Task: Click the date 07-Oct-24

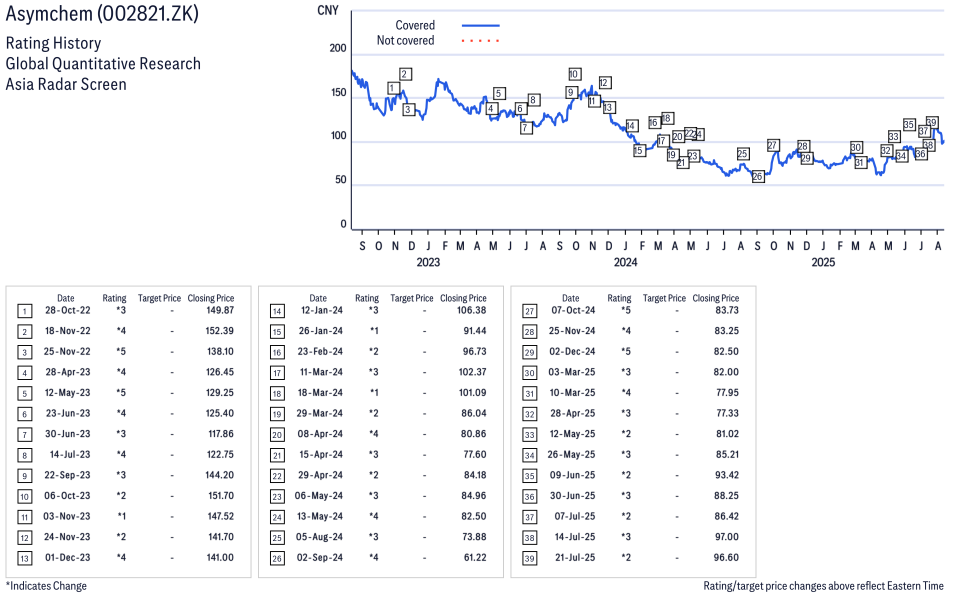Action: click(573, 311)
